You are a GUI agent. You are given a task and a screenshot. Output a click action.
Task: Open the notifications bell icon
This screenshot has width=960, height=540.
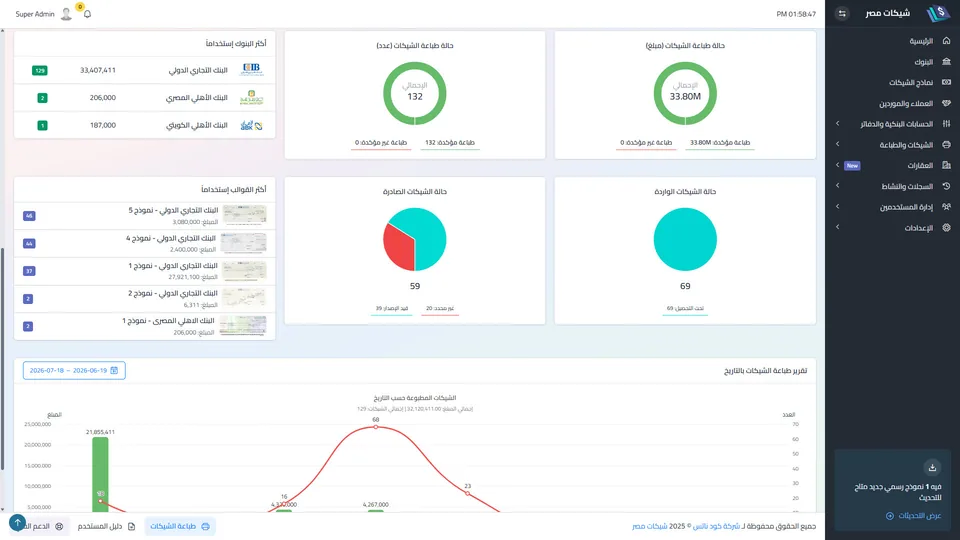(x=87, y=14)
